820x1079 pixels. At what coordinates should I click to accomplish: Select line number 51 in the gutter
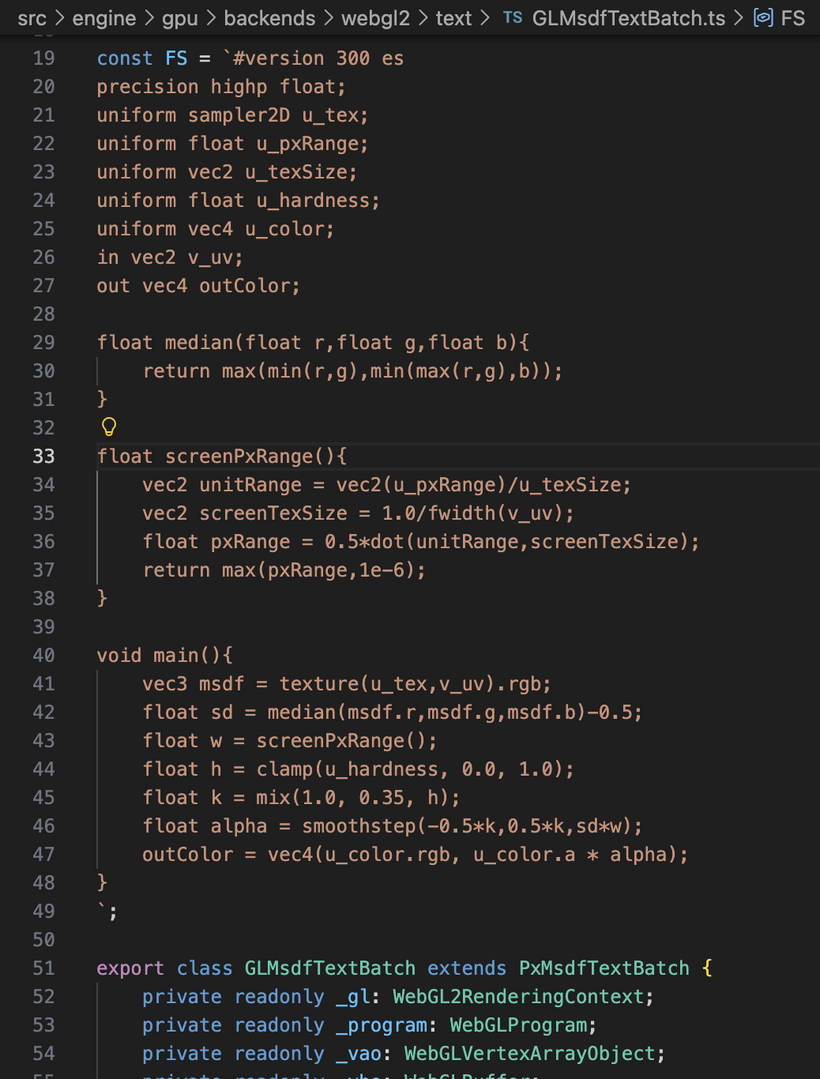[x=44, y=968]
